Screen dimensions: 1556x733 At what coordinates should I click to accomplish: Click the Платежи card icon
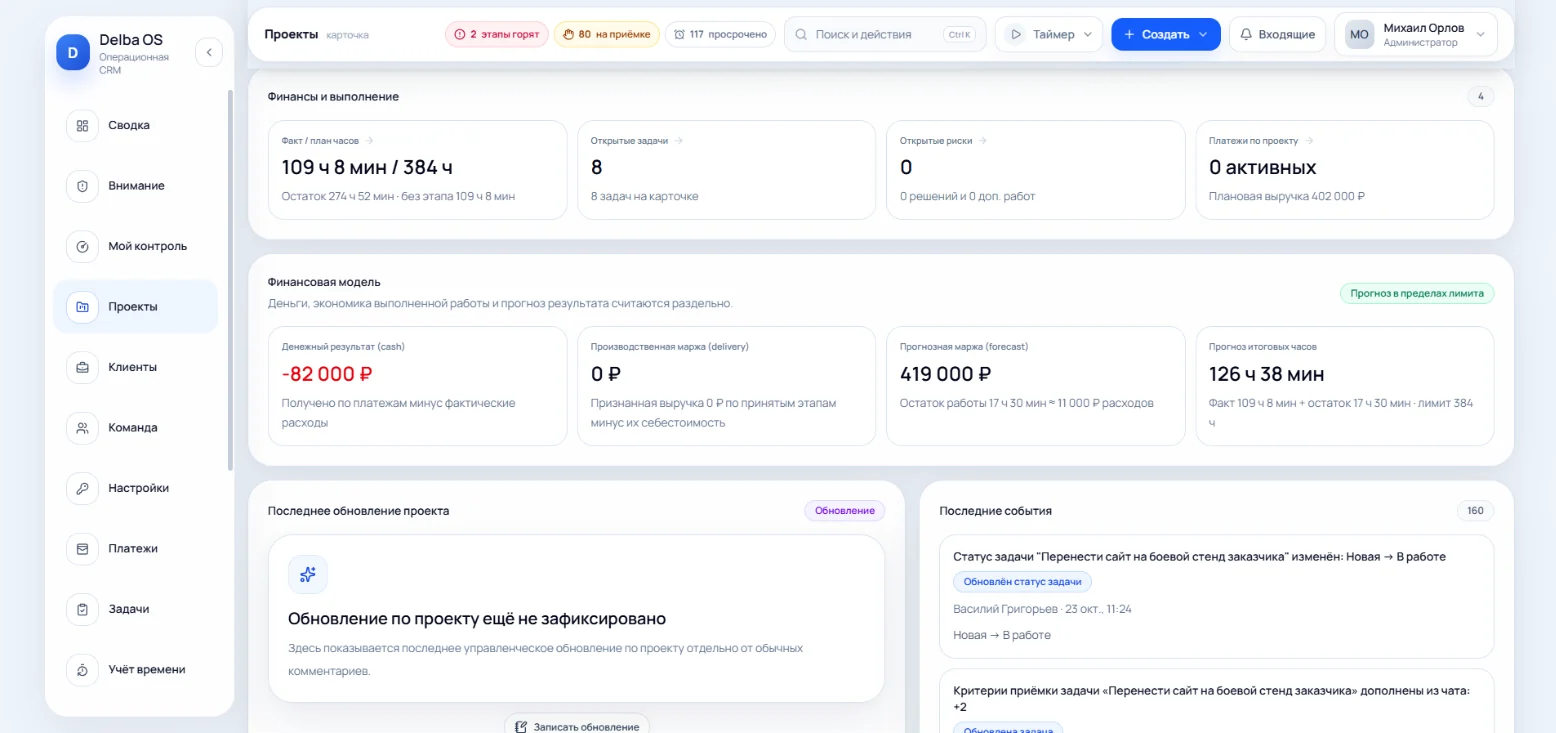point(83,549)
